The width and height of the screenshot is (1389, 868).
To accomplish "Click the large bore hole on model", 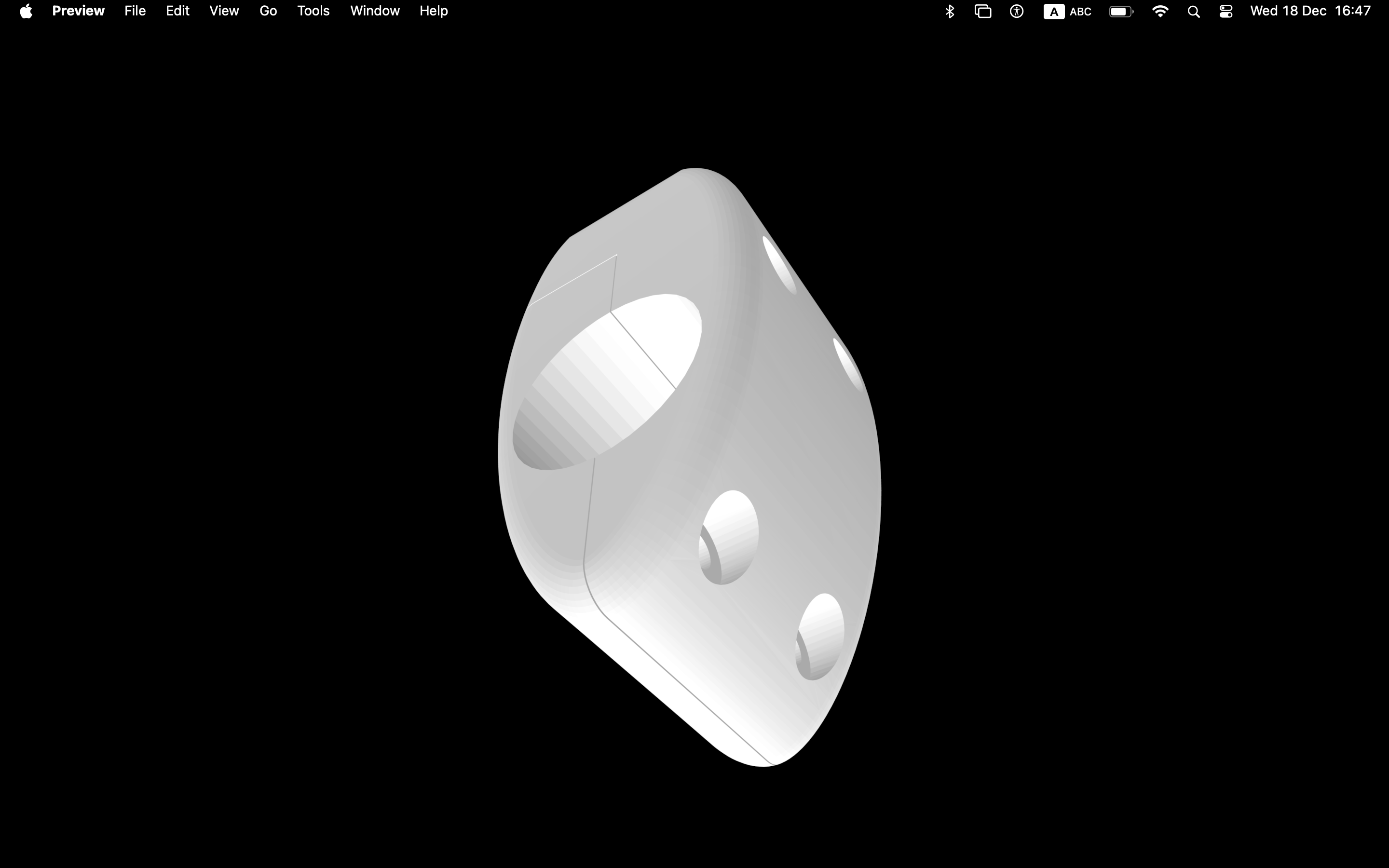I will click(x=607, y=382).
